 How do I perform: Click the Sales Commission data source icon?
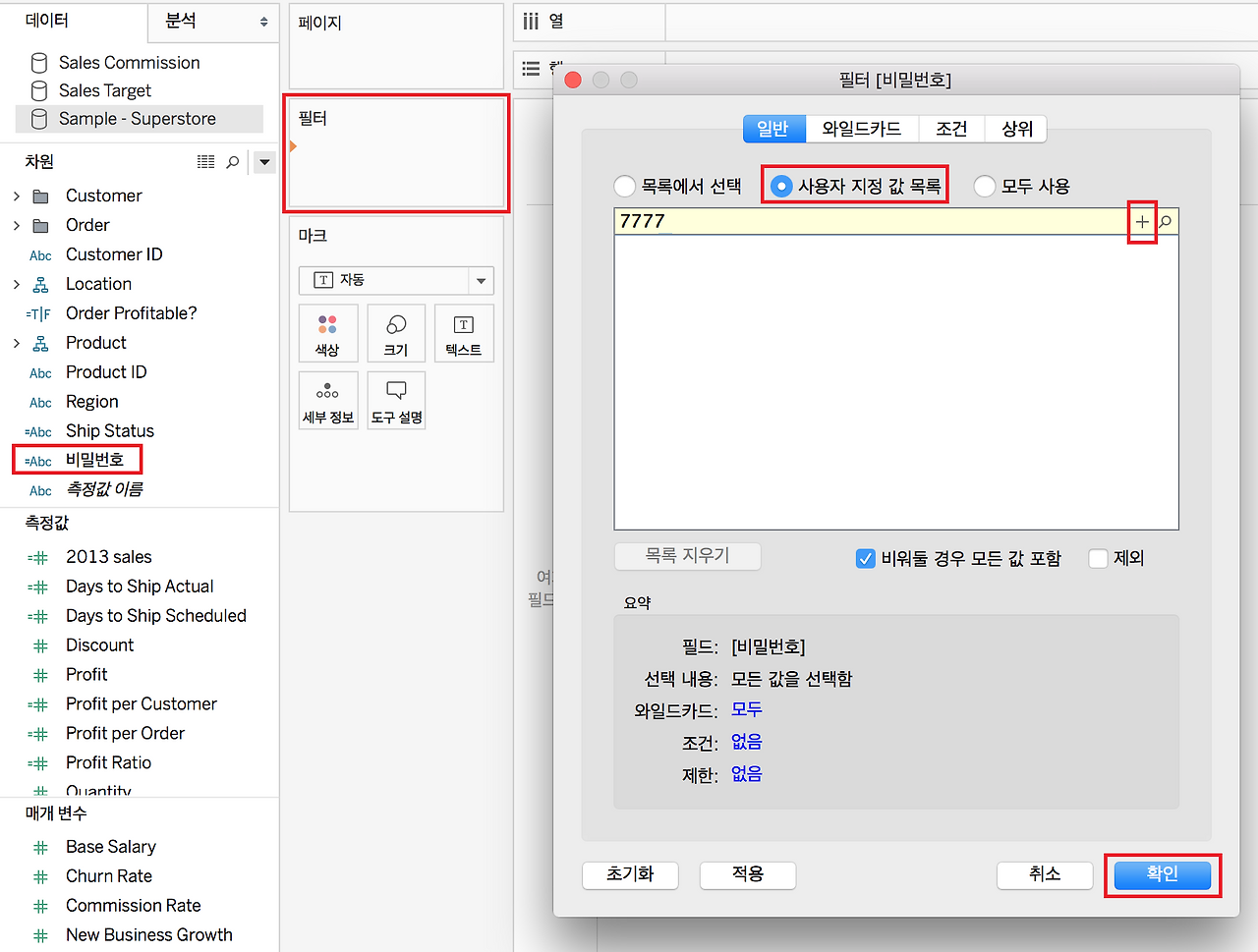39,63
